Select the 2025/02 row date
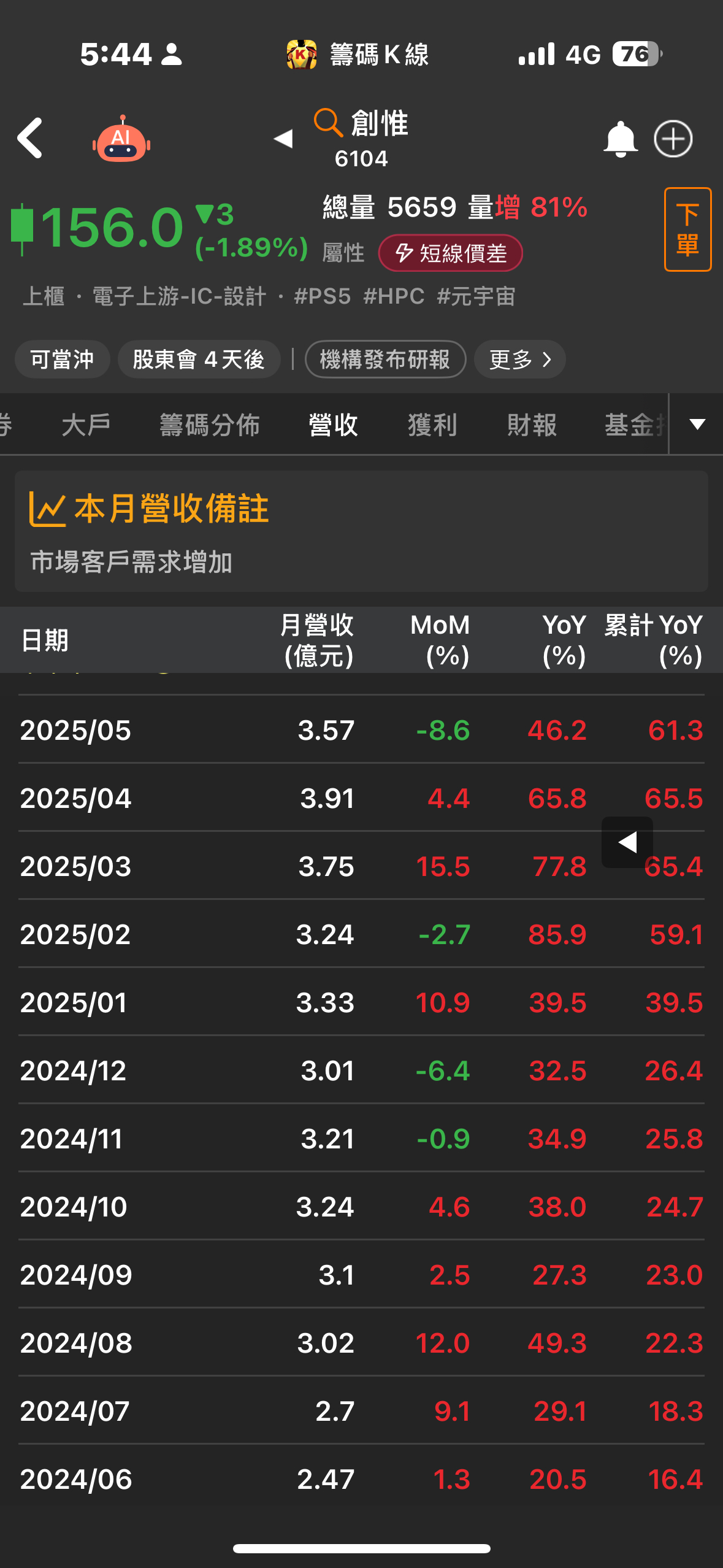This screenshot has width=723, height=1568. click(75, 934)
